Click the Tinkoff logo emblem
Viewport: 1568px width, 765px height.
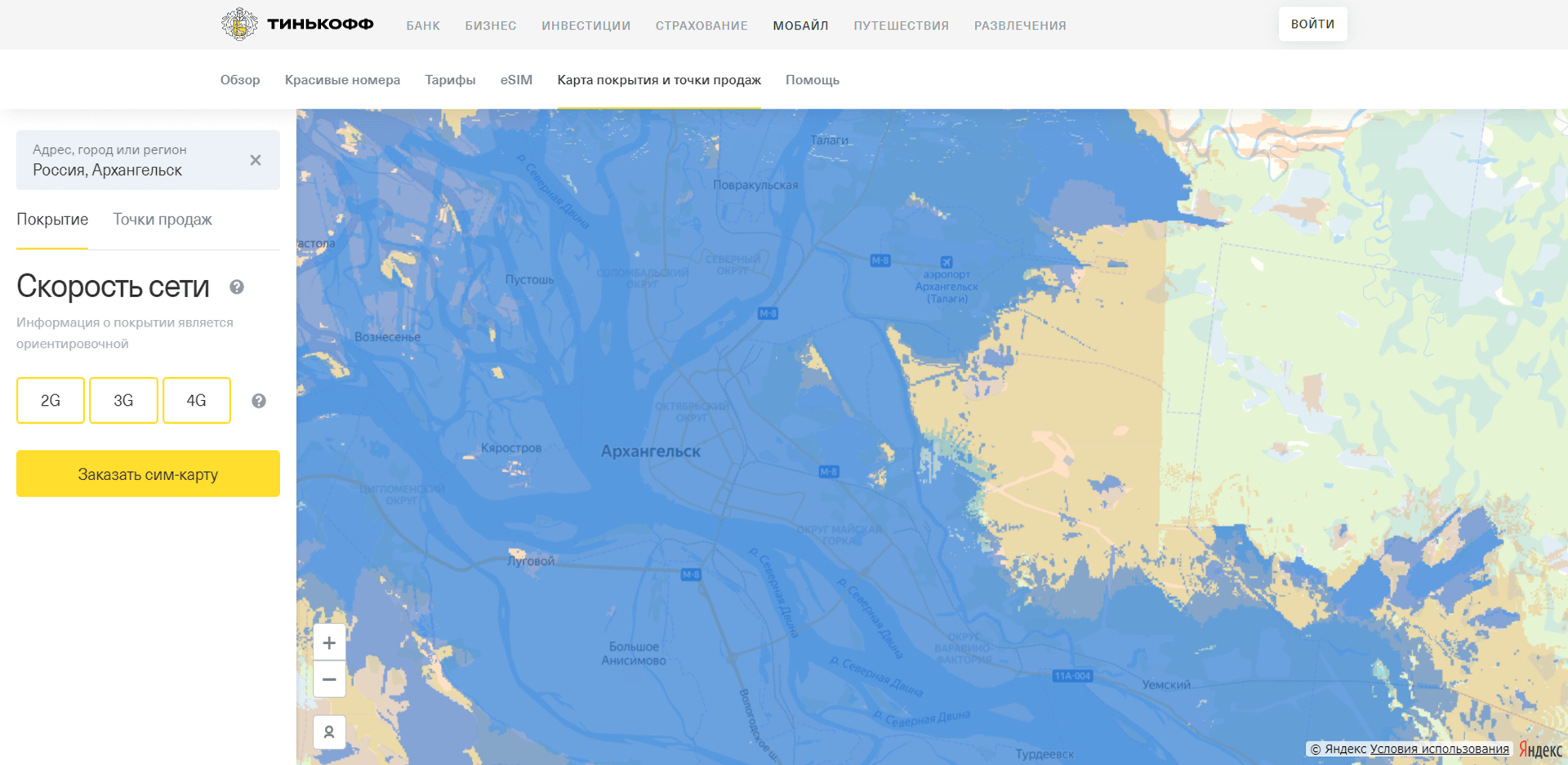239,24
